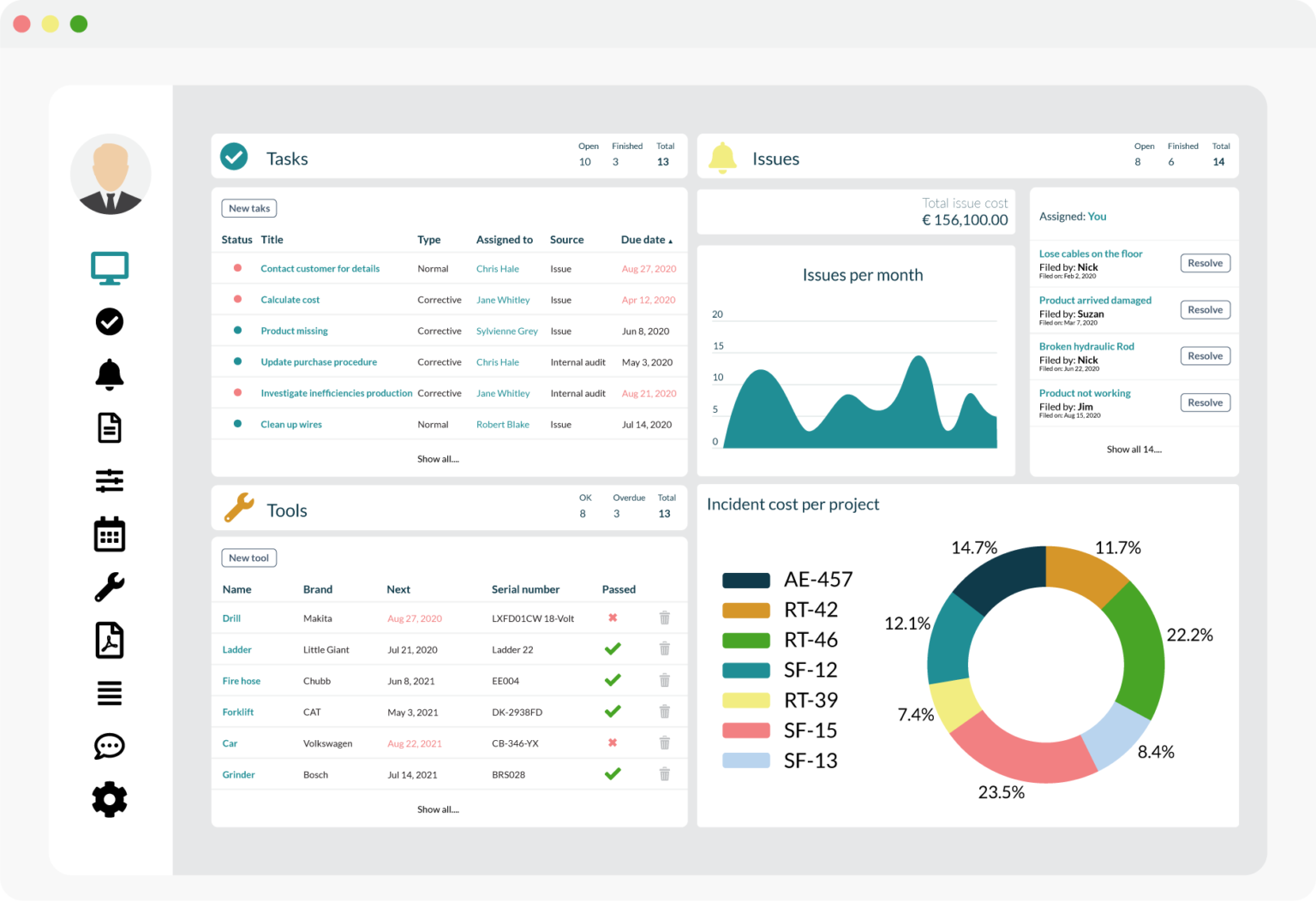Open the settings gear icon in sidebar
Screen dimensions: 1316x901
[x=109, y=799]
